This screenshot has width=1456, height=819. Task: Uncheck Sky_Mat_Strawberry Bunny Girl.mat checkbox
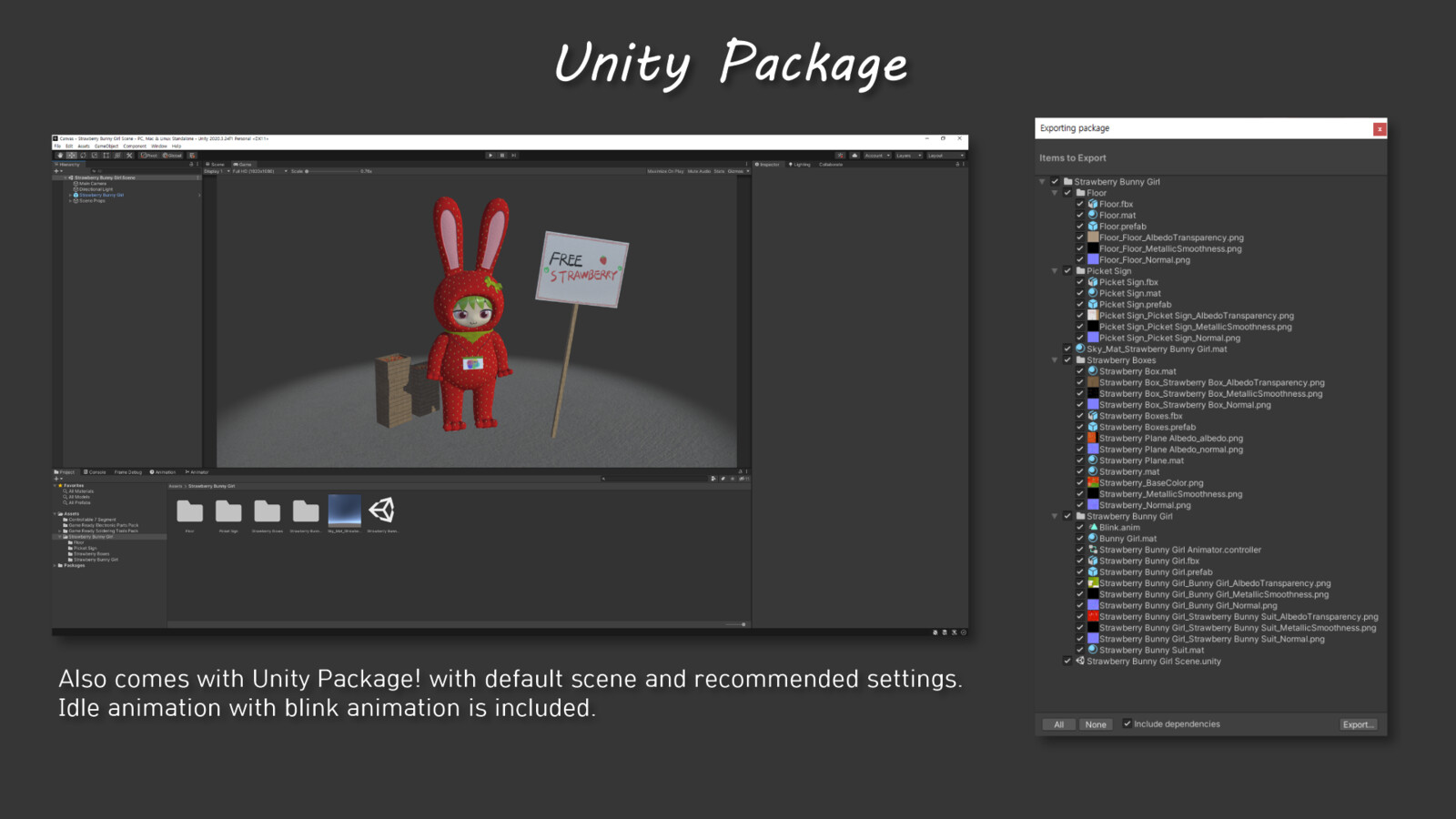[x=1067, y=349]
